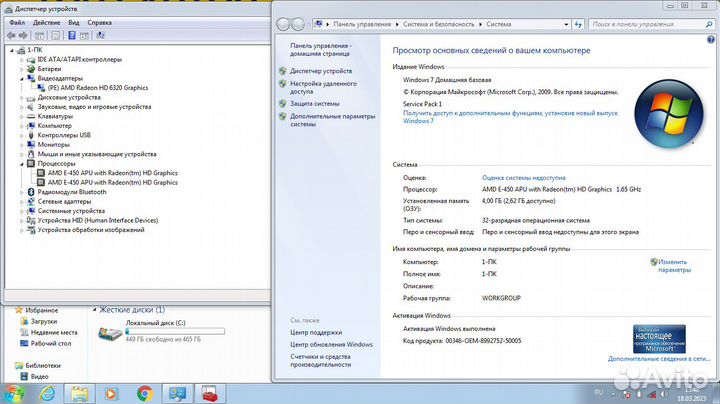
Task: Select the first AMD E-450 APU processor entry
Action: pyautogui.click(x=112, y=173)
